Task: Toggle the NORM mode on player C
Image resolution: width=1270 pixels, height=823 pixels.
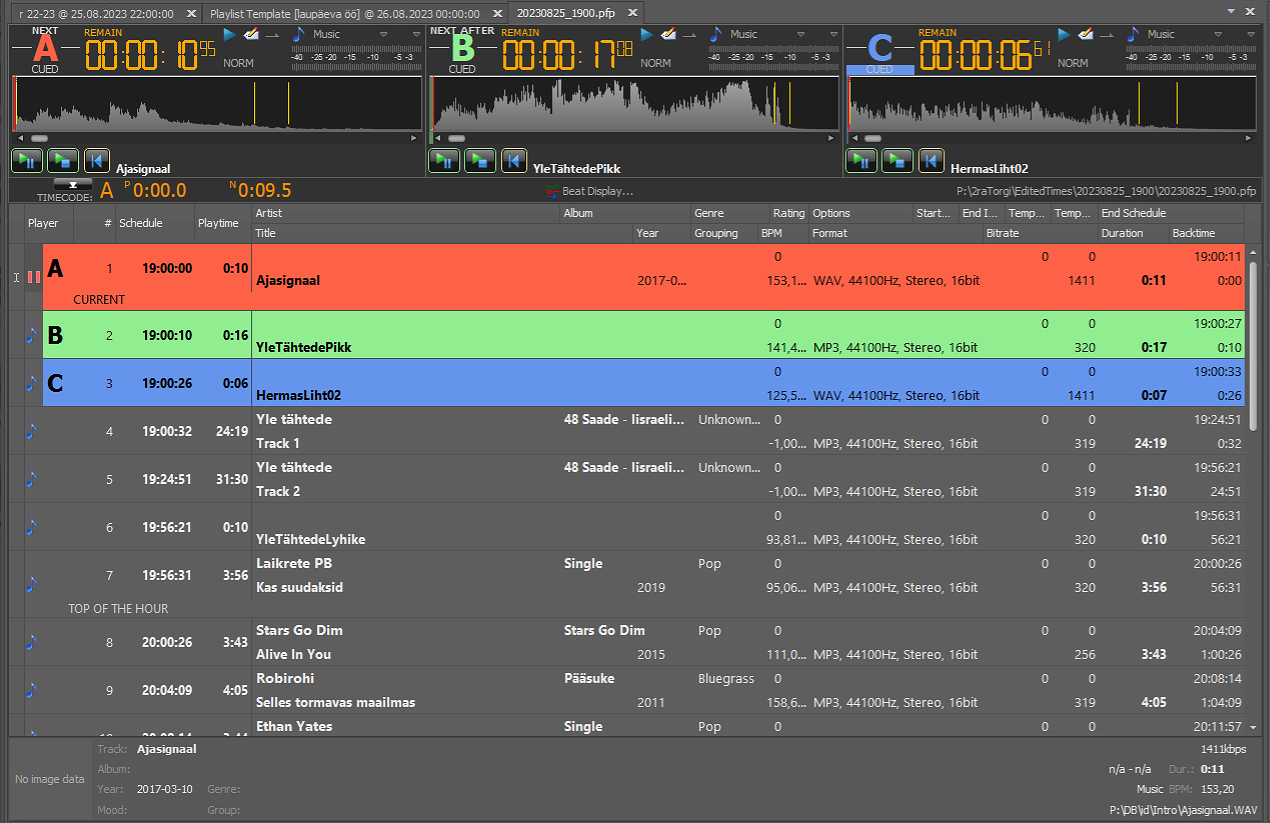Action: click(x=1073, y=63)
